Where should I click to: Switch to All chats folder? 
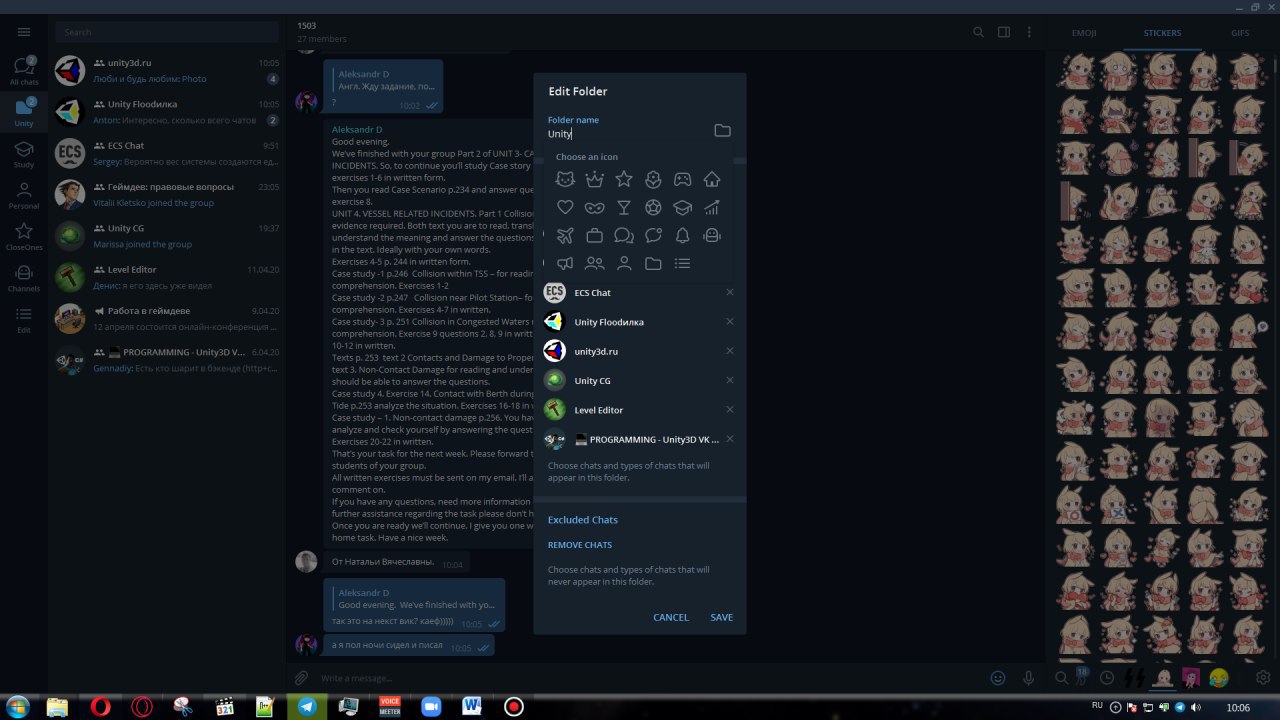coord(24,71)
